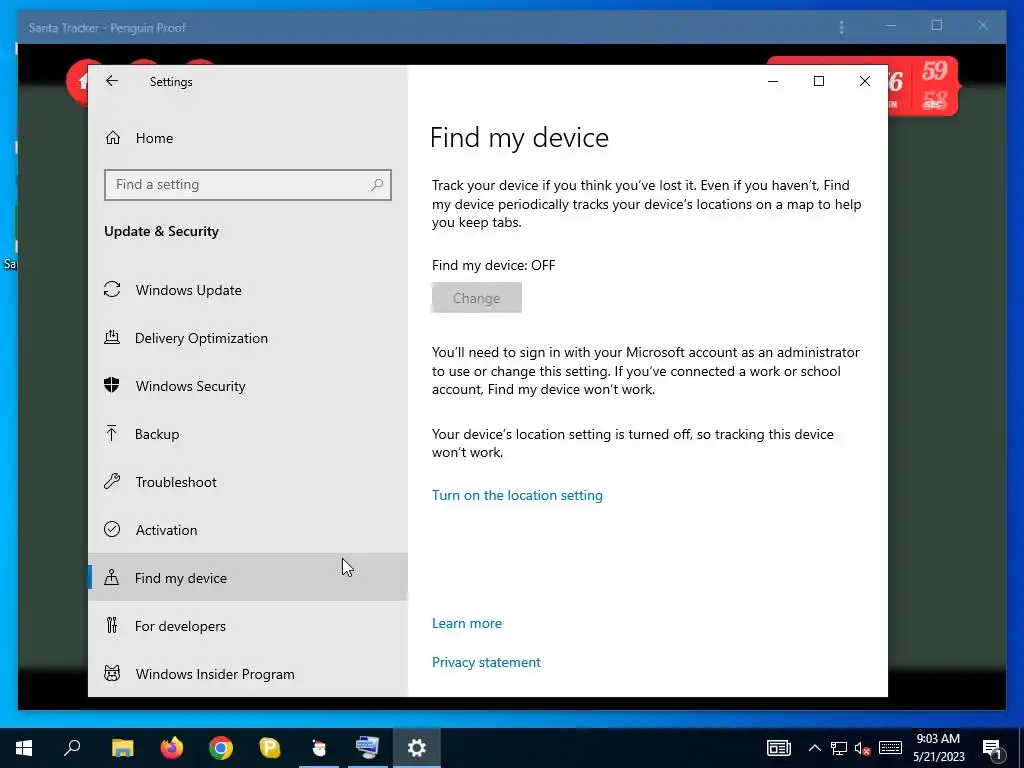Open touch keyboard tray icon
1024x768 pixels.
pyautogui.click(x=890, y=748)
